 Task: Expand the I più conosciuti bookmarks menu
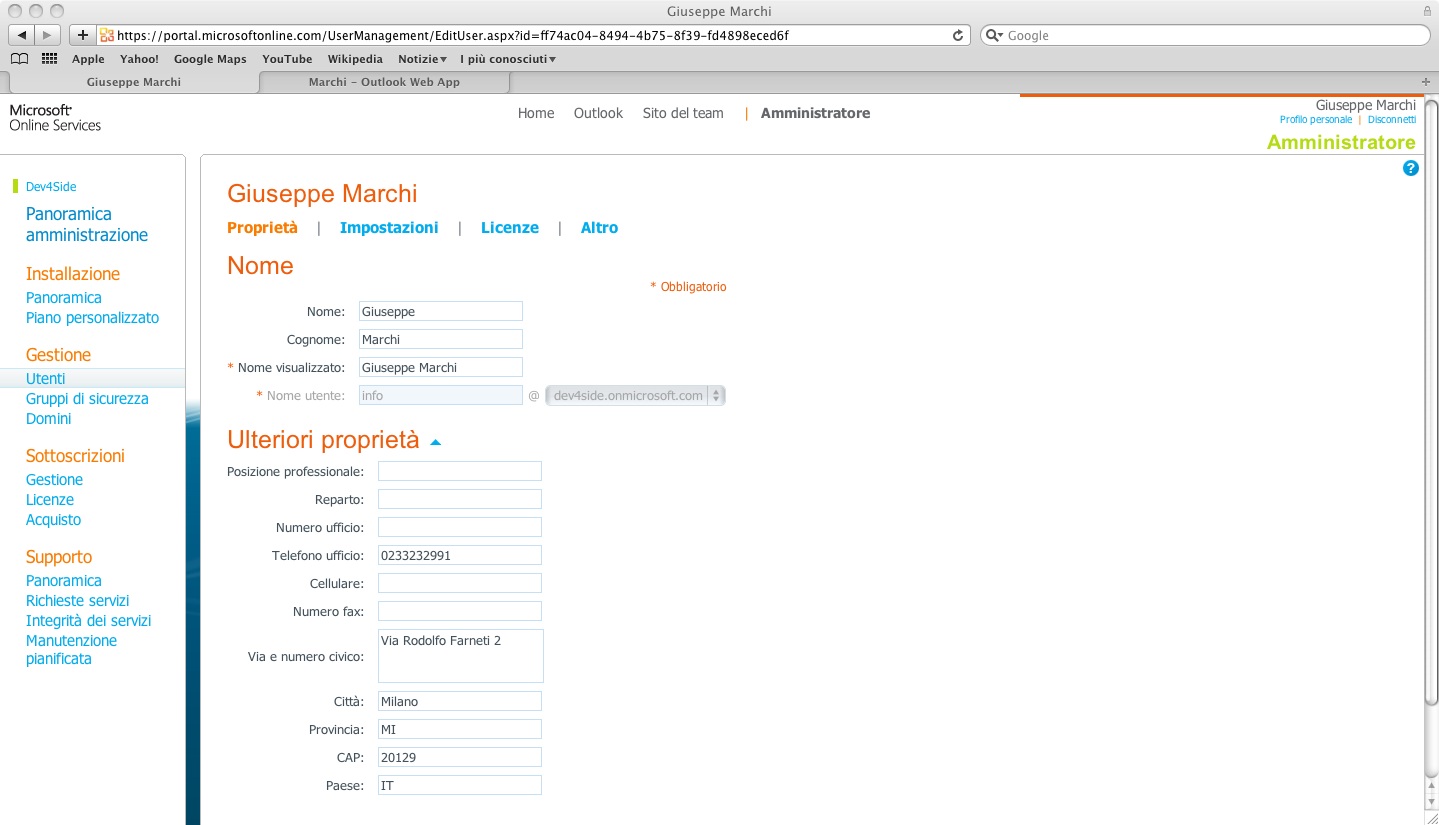tap(507, 59)
